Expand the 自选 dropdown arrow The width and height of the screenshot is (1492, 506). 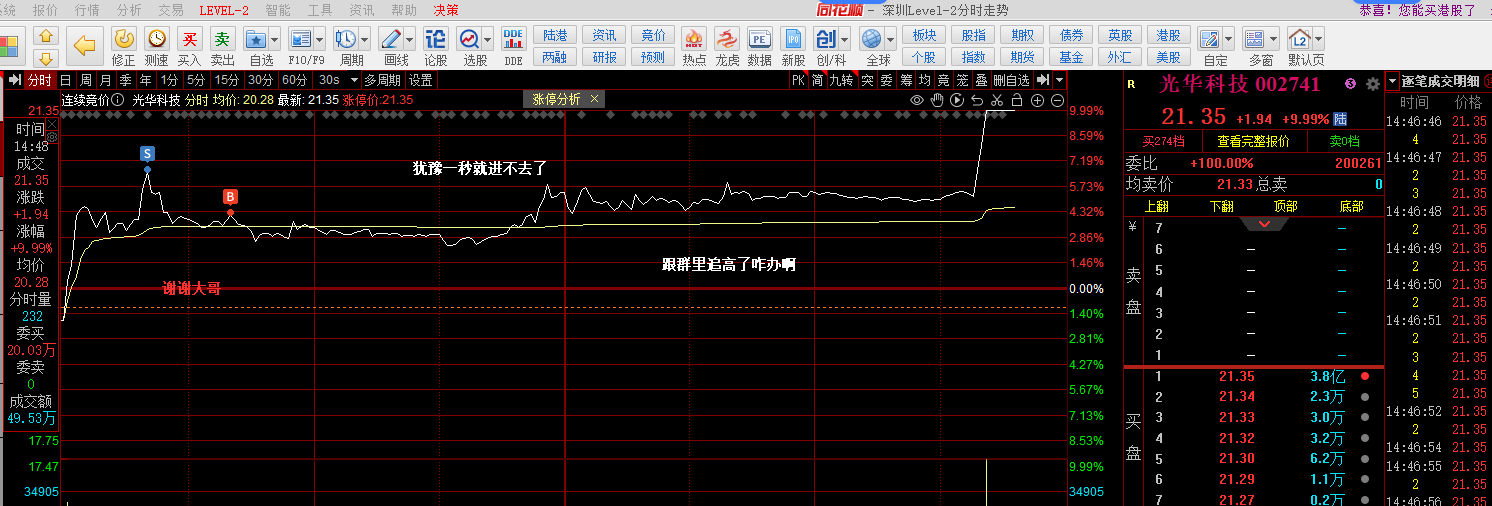click(x=275, y=39)
